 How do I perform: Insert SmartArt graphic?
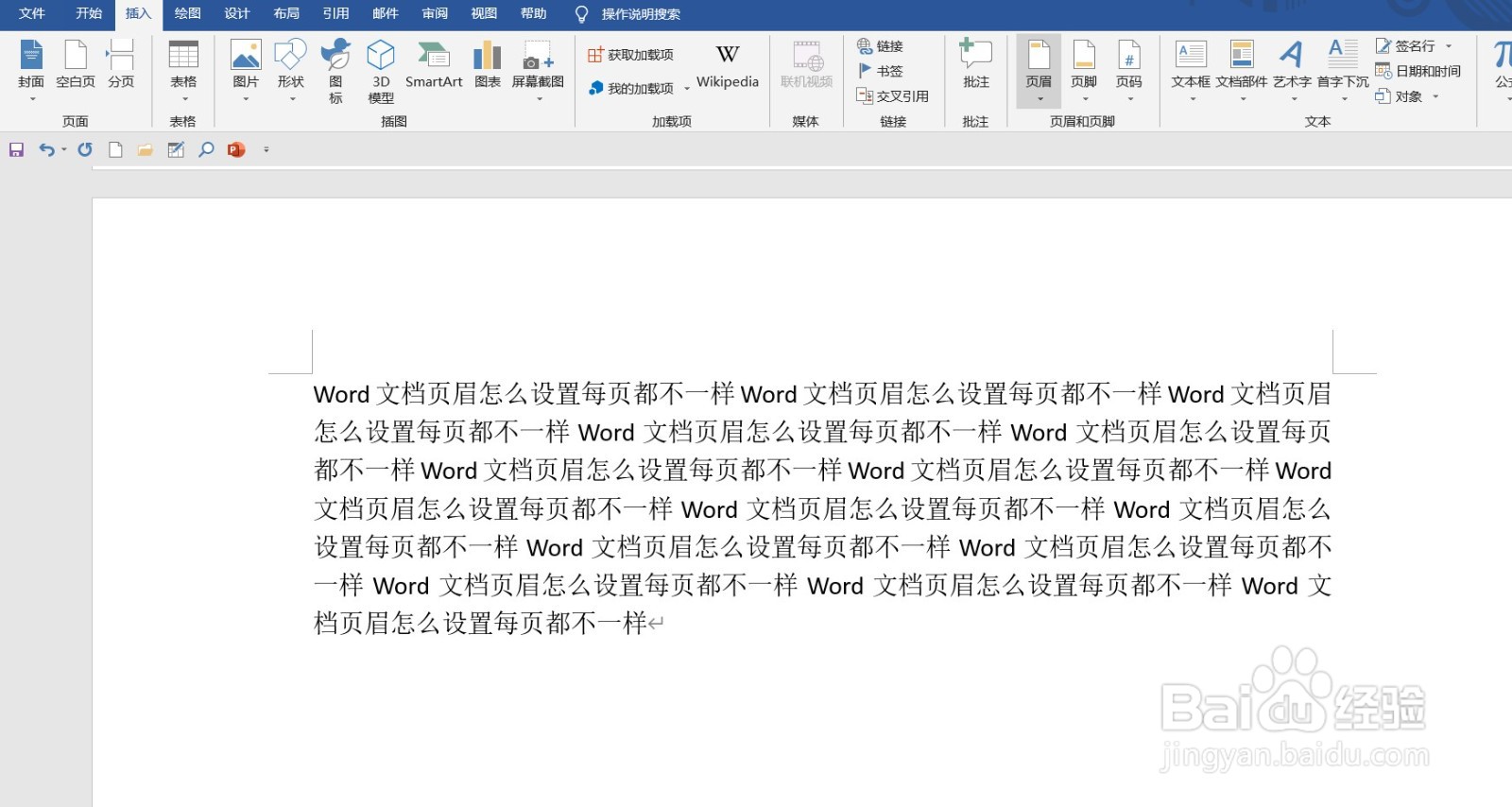434,65
